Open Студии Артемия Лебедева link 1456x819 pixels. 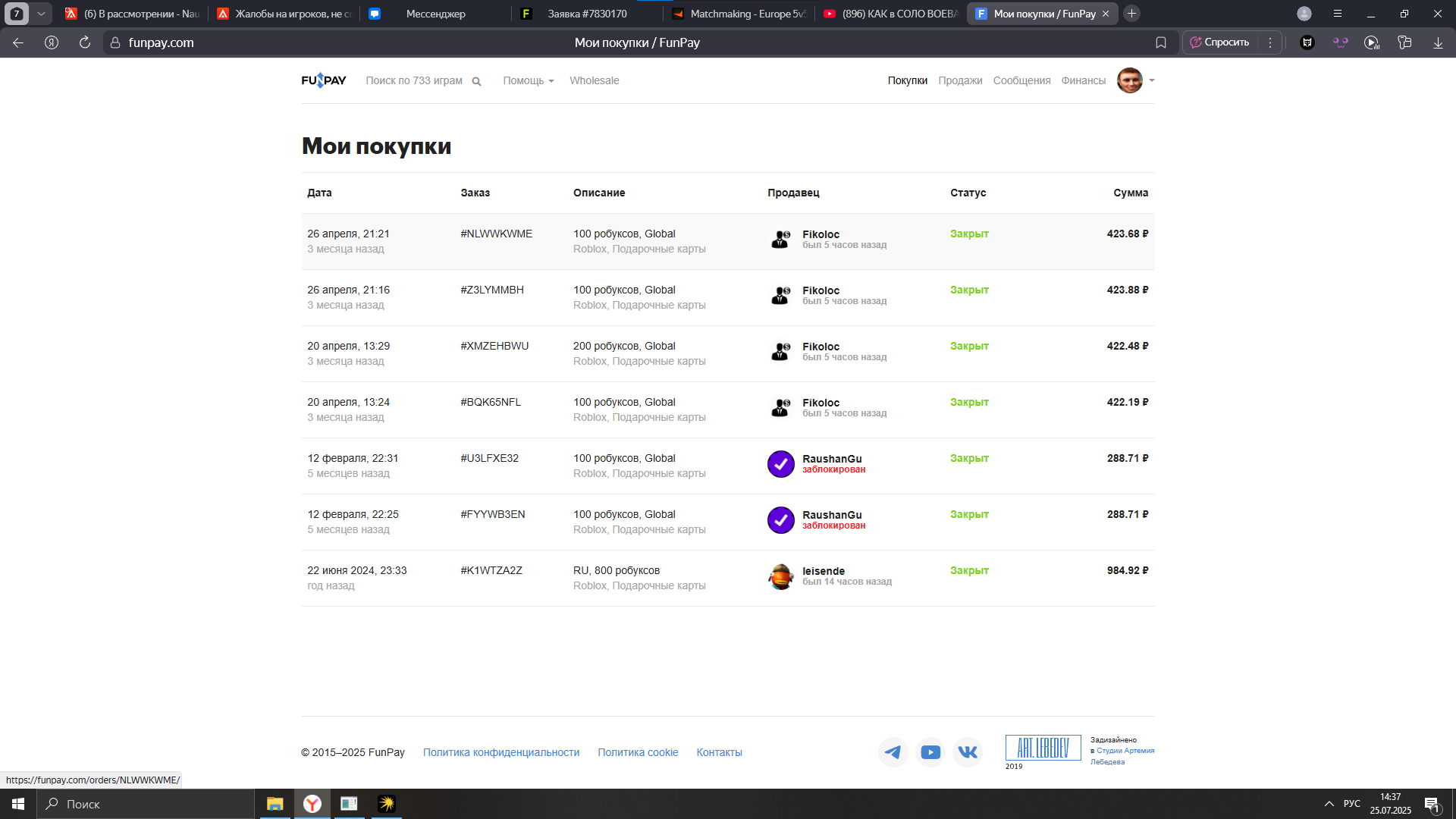tap(1122, 756)
